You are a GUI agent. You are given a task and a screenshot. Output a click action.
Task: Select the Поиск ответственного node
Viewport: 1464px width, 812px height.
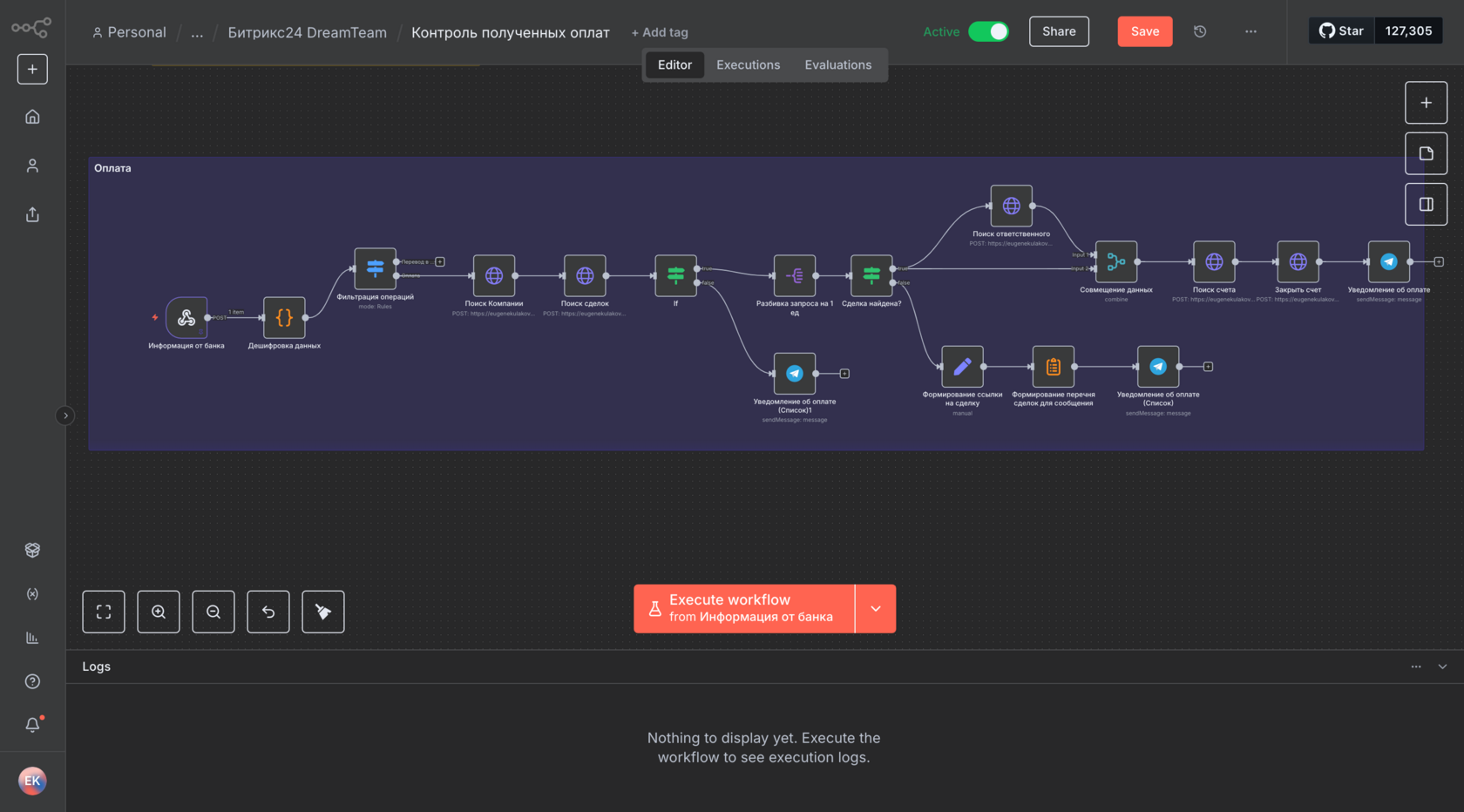coord(1011,206)
